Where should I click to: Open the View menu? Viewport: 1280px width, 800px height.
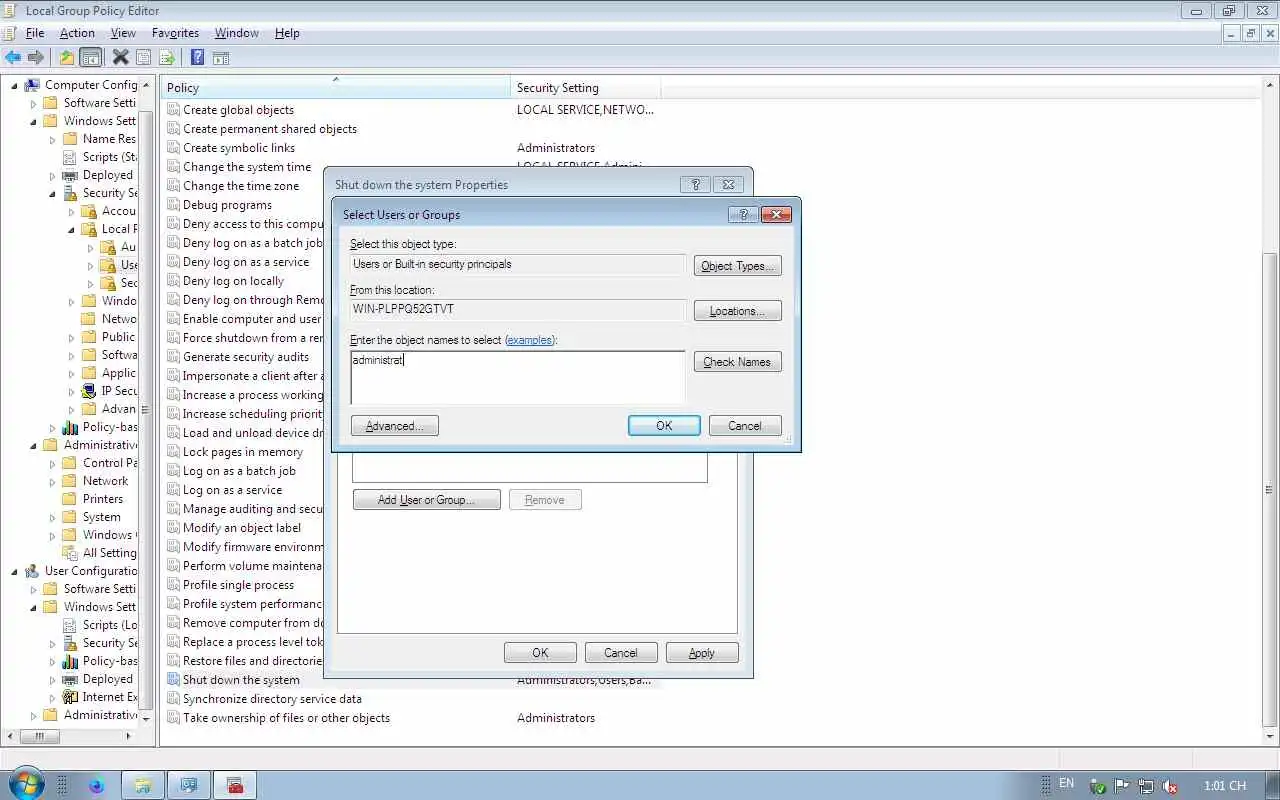pos(123,33)
